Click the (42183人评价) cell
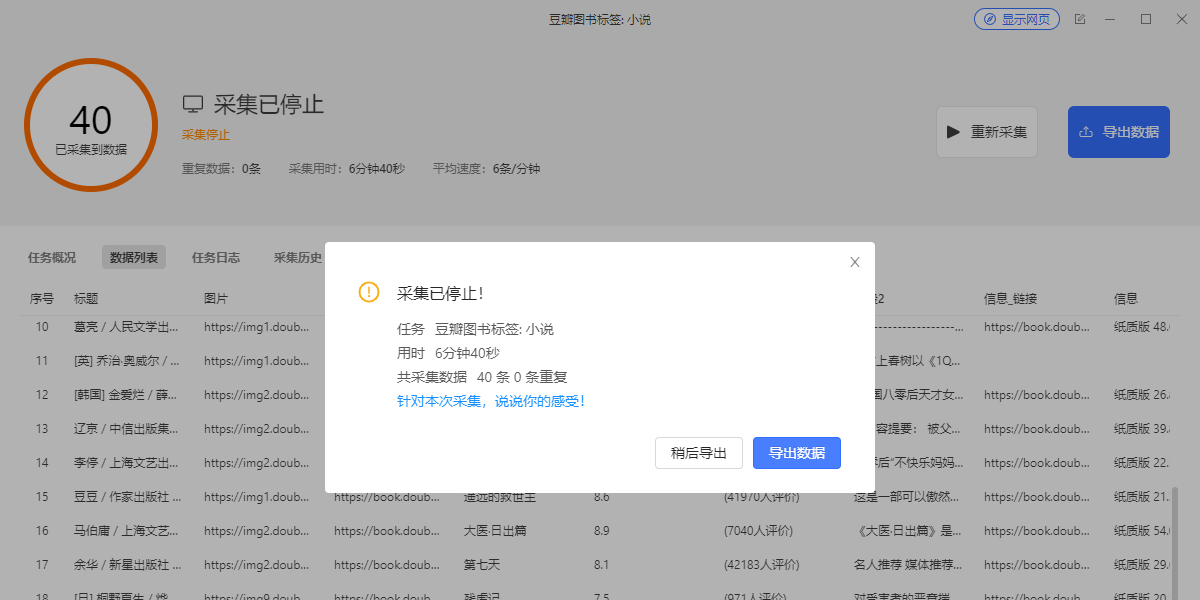1200x600 pixels. (x=762, y=564)
